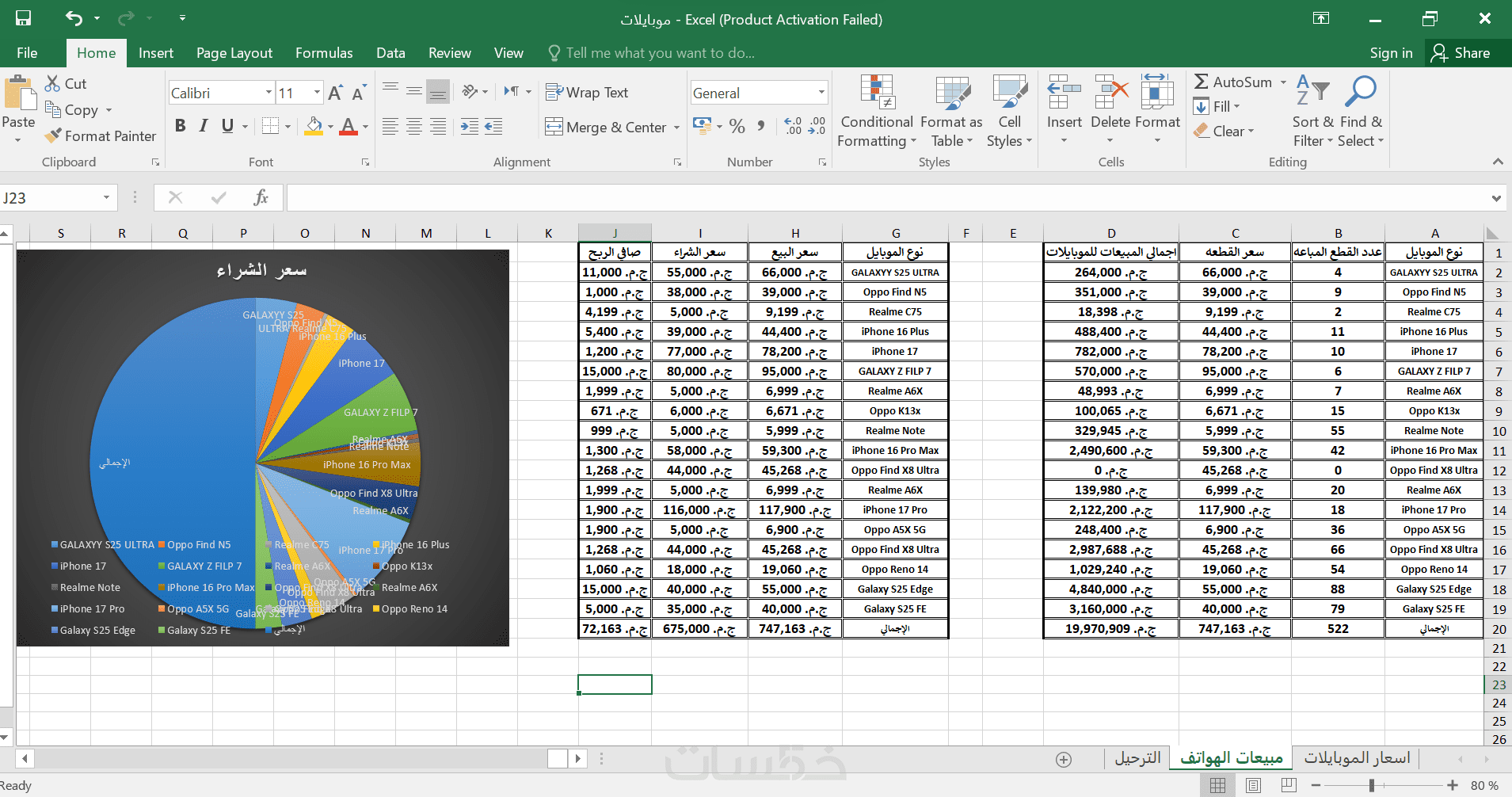Switch to Page Break Preview in status bar

(x=1289, y=785)
